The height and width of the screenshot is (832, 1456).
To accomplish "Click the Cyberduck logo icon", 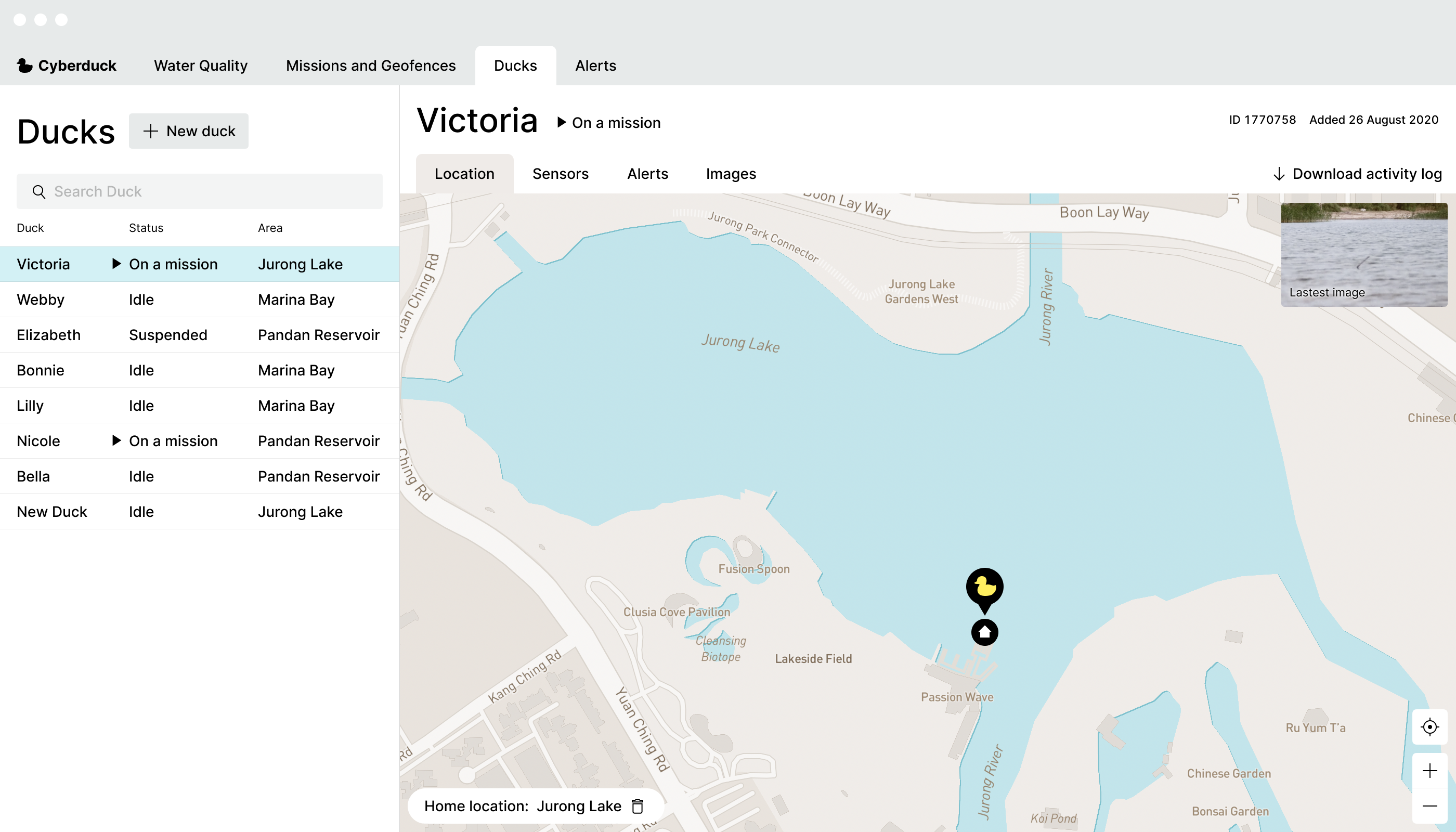I will pos(24,66).
